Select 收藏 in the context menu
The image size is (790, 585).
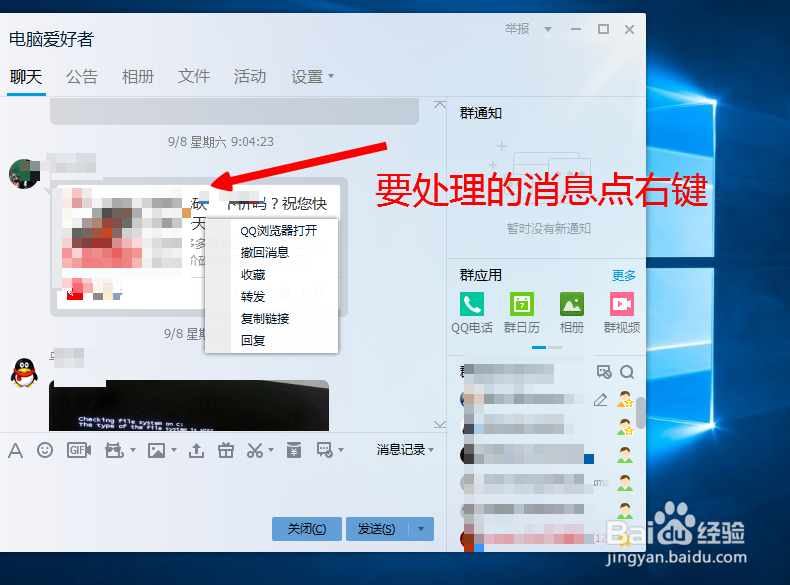click(272, 275)
